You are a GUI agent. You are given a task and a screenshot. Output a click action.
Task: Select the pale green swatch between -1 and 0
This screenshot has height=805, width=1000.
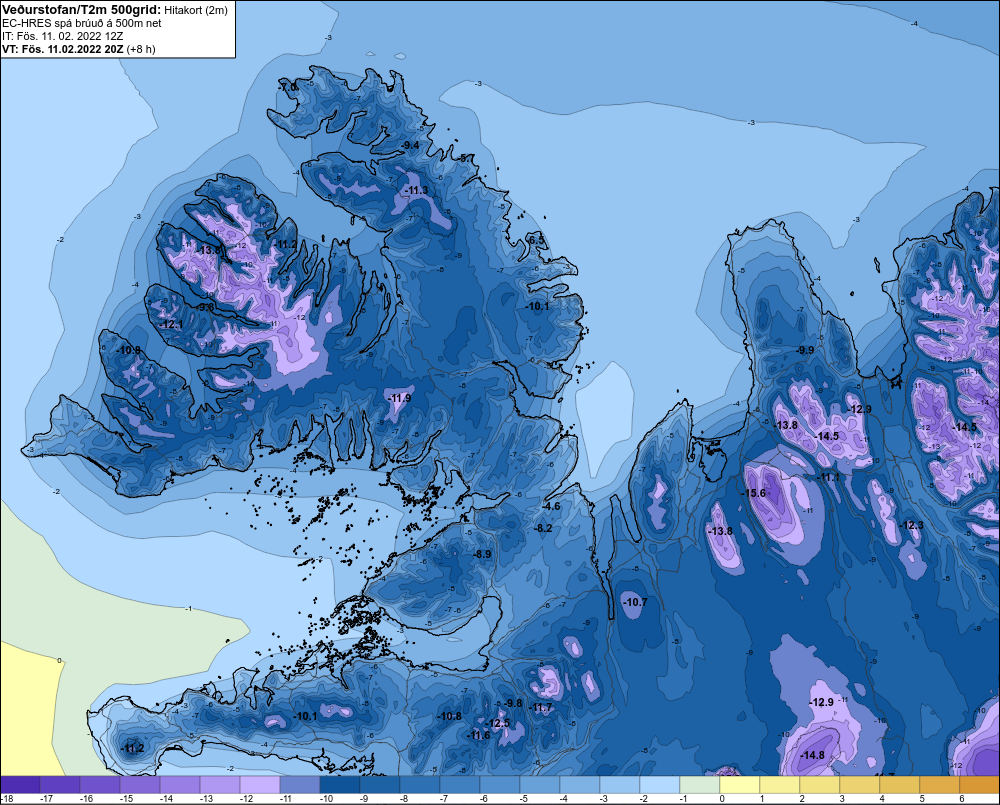pos(700,784)
